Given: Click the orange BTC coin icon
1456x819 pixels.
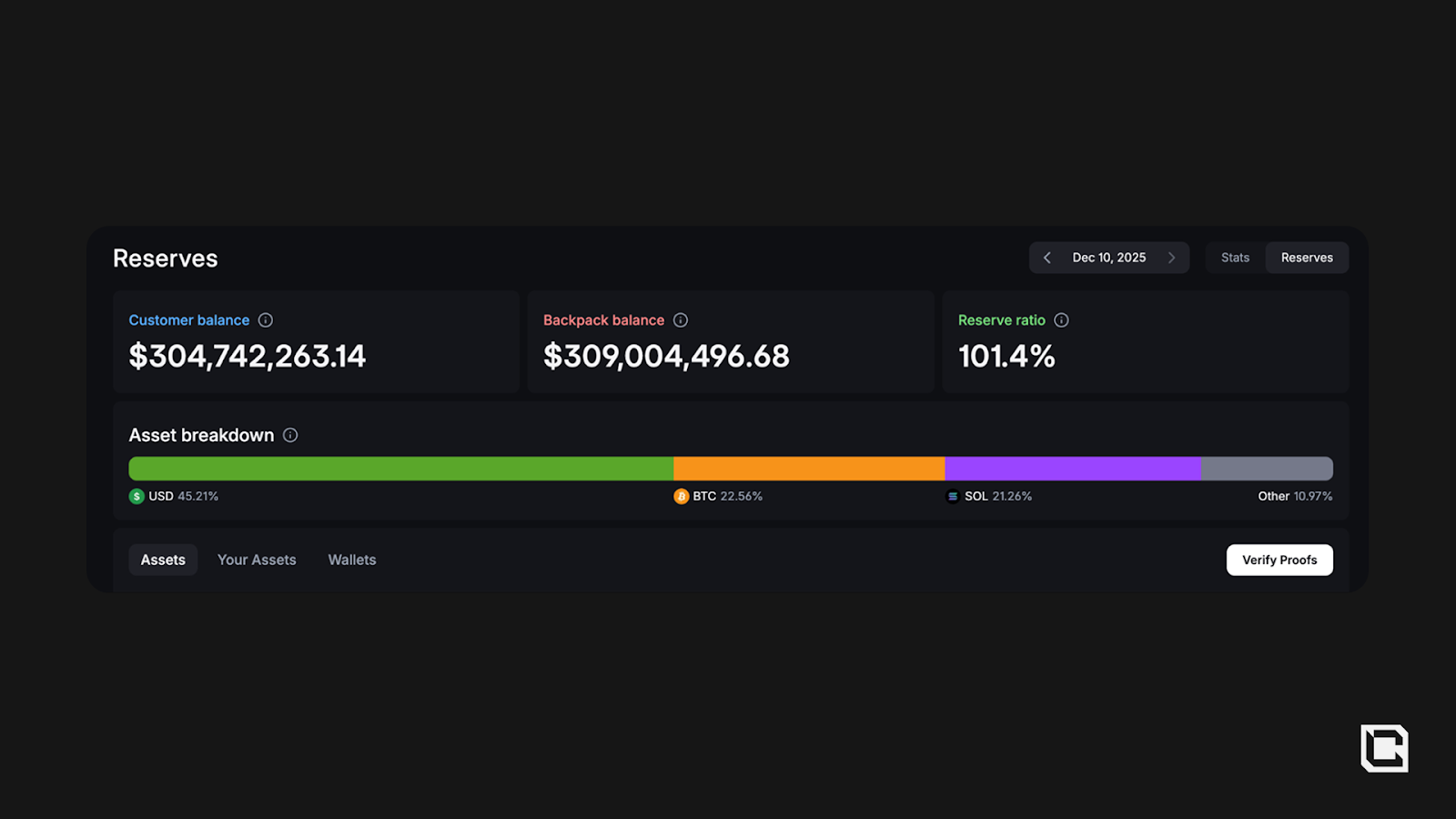Looking at the screenshot, I should 681,496.
